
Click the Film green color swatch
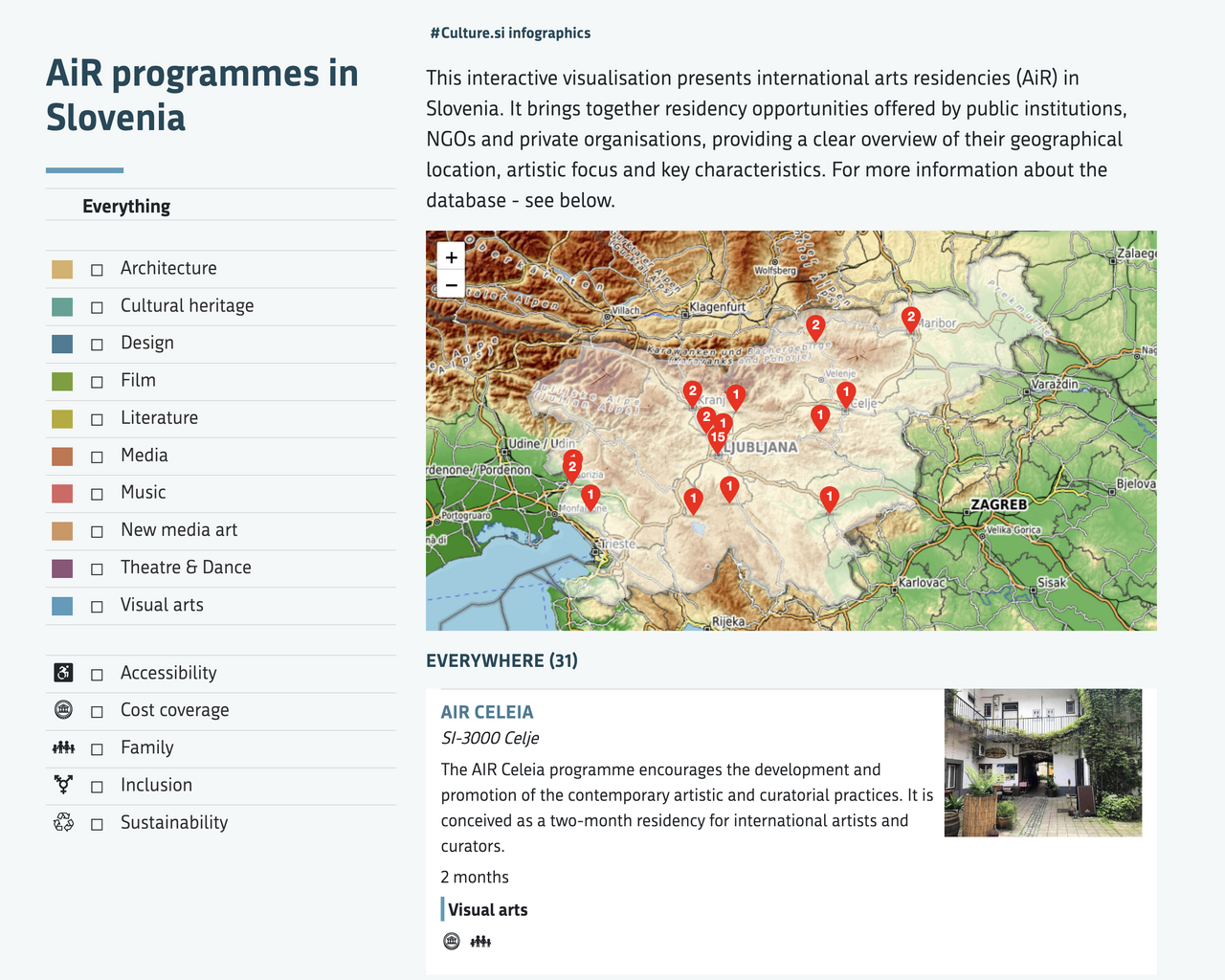point(62,381)
